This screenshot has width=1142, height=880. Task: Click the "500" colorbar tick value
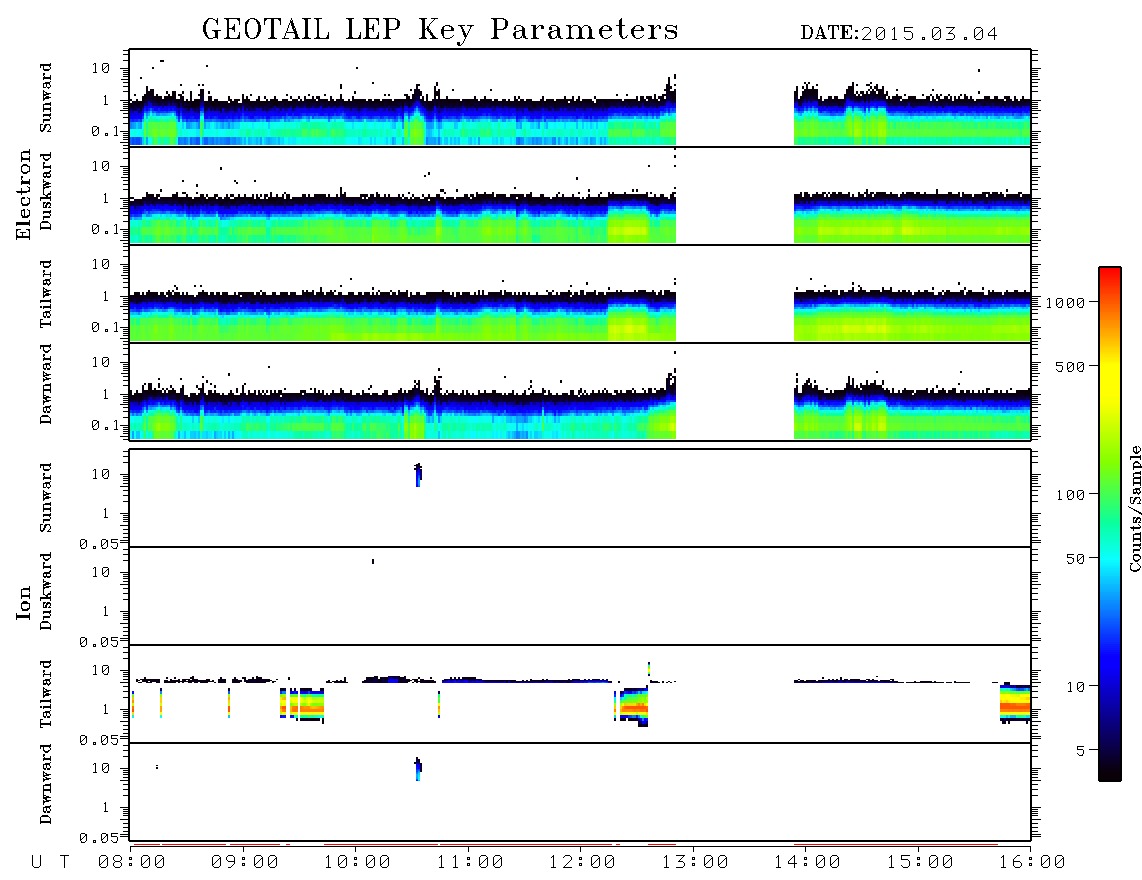[1070, 367]
